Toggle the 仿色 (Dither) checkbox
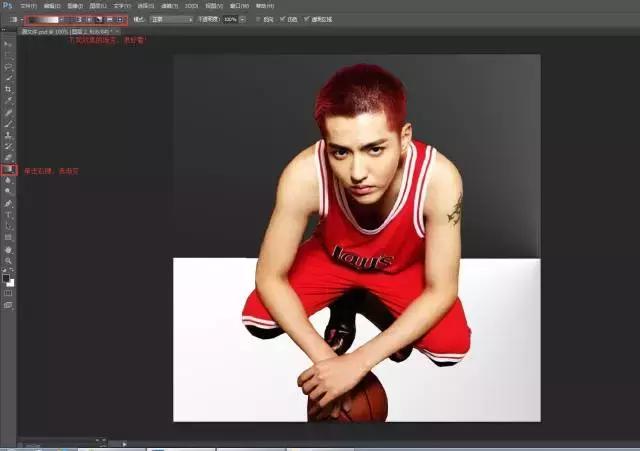 click(x=281, y=19)
